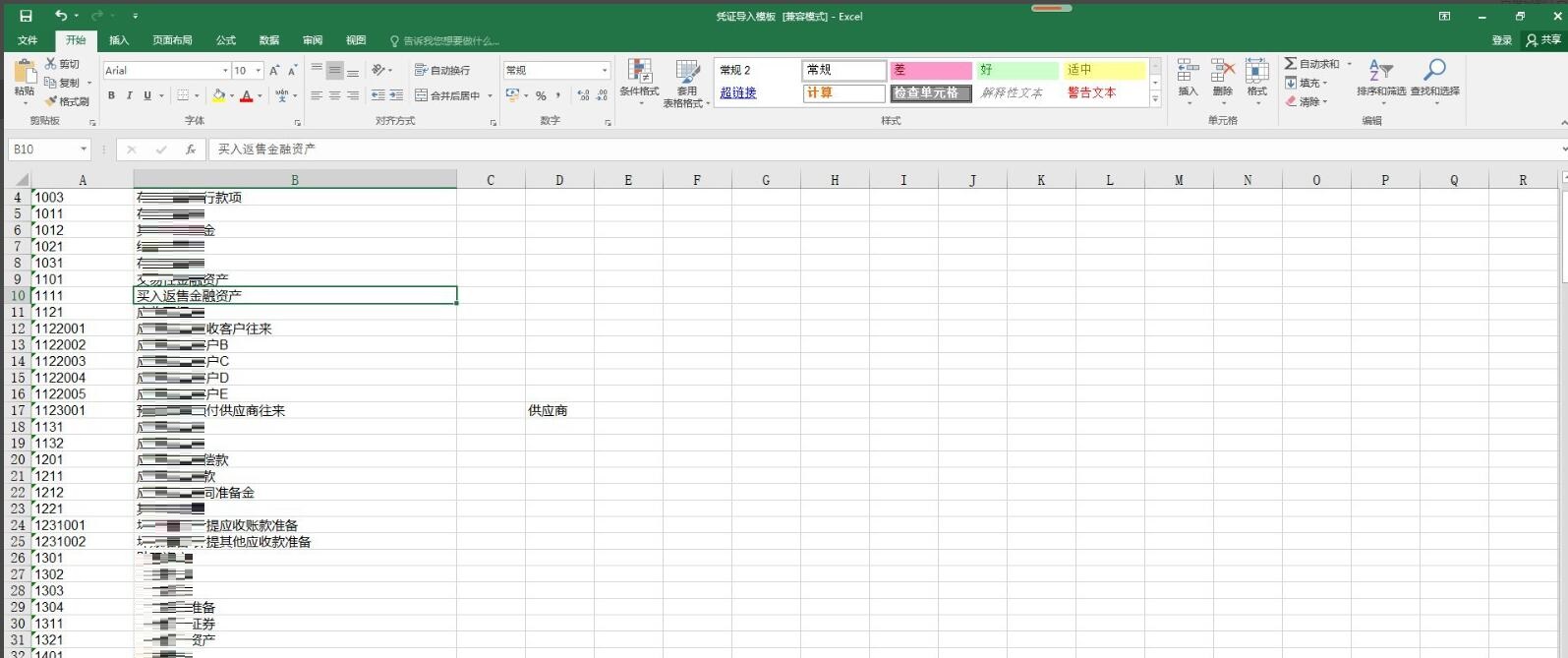
Task: Save the workbook from quick access toolbar
Action: point(26,16)
